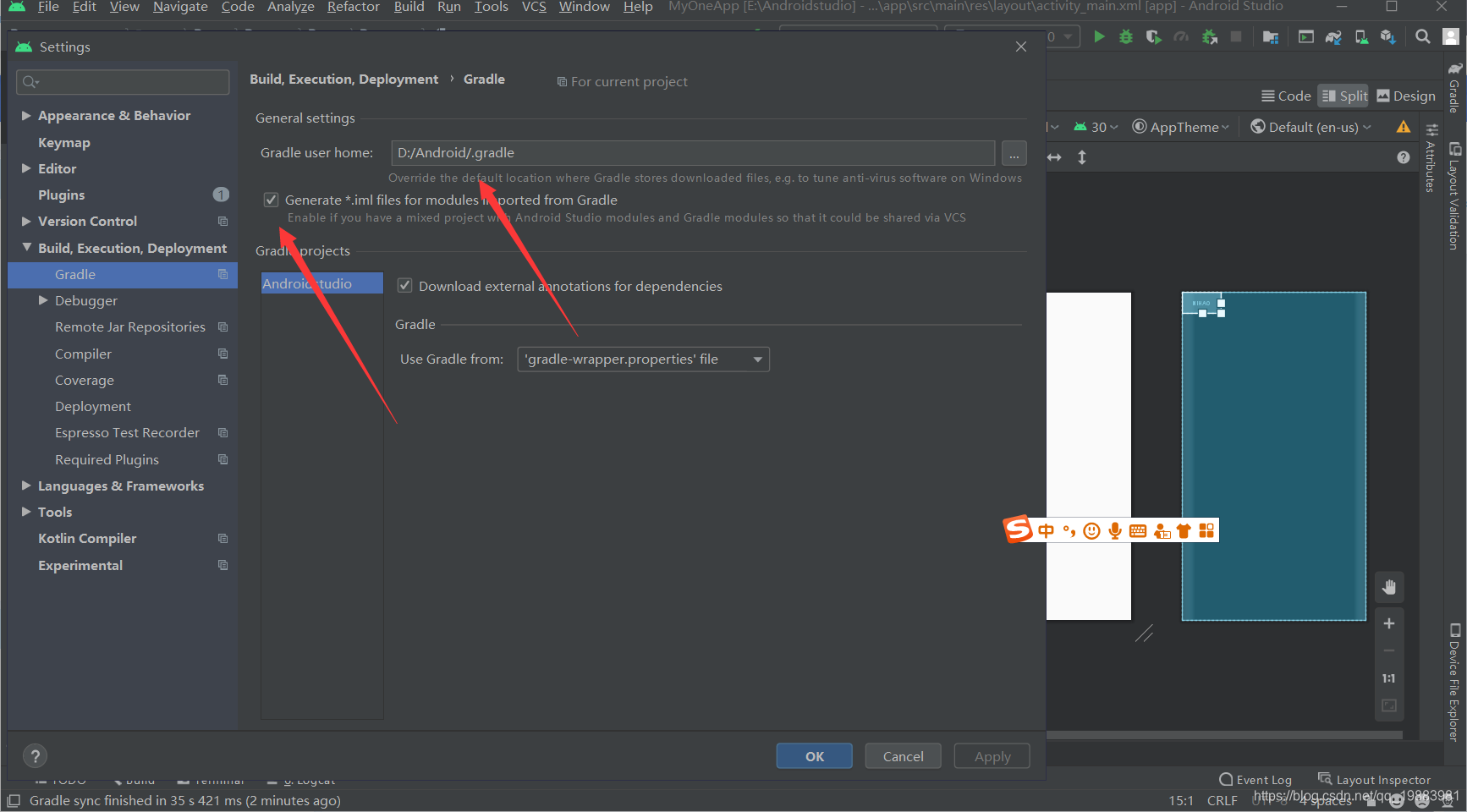This screenshot has width=1467, height=812.
Task: Toggle Generate *.iml files checkbox
Action: tap(272, 200)
